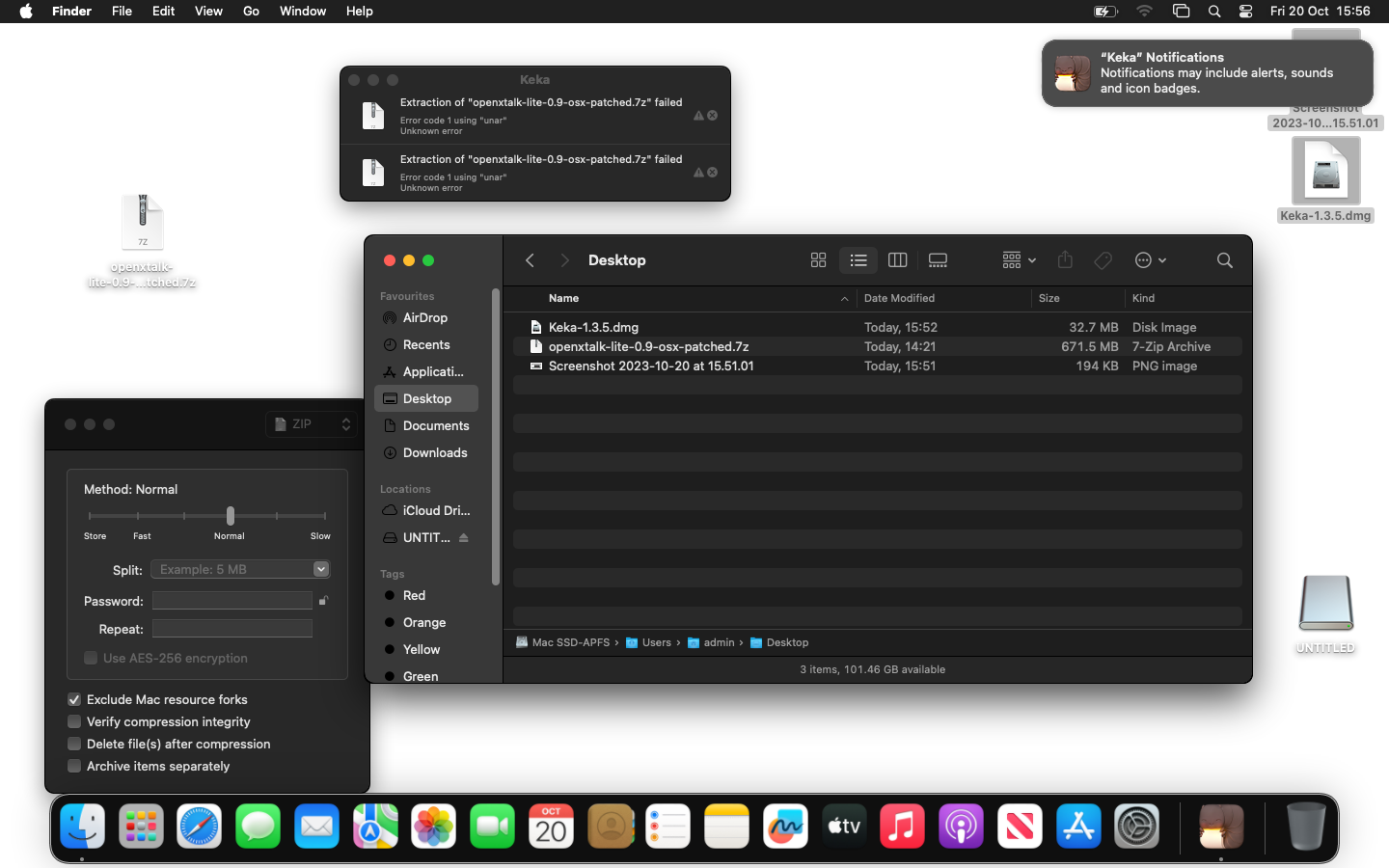Select the Screenshot 2023-10-20 row
This screenshot has height=868, width=1389.
[878, 366]
